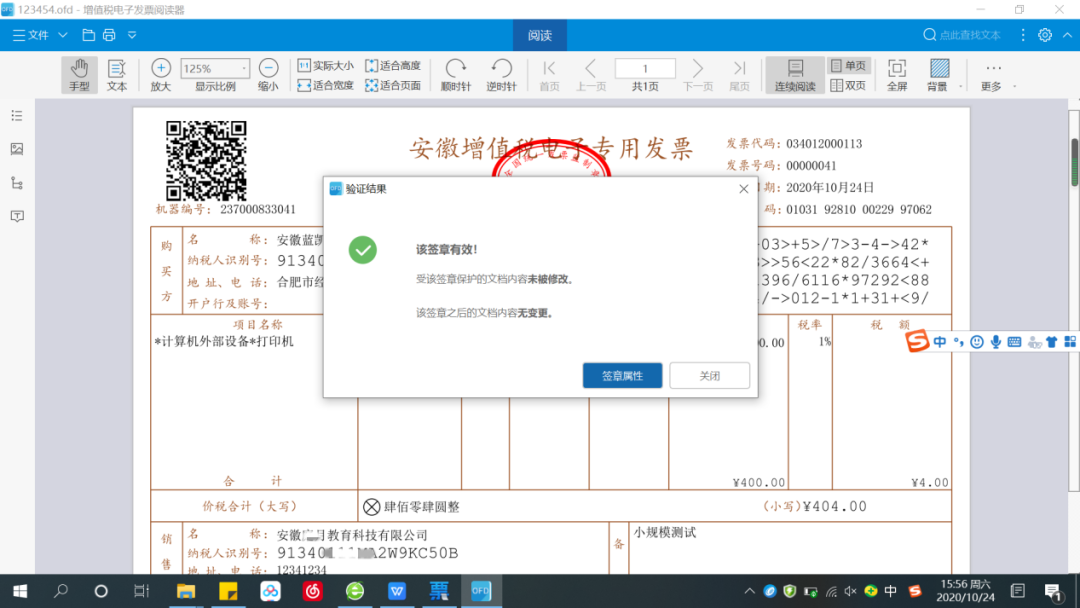Viewport: 1080px width, 608px height.
Task: Go to first page (首页)
Action: coord(549,74)
